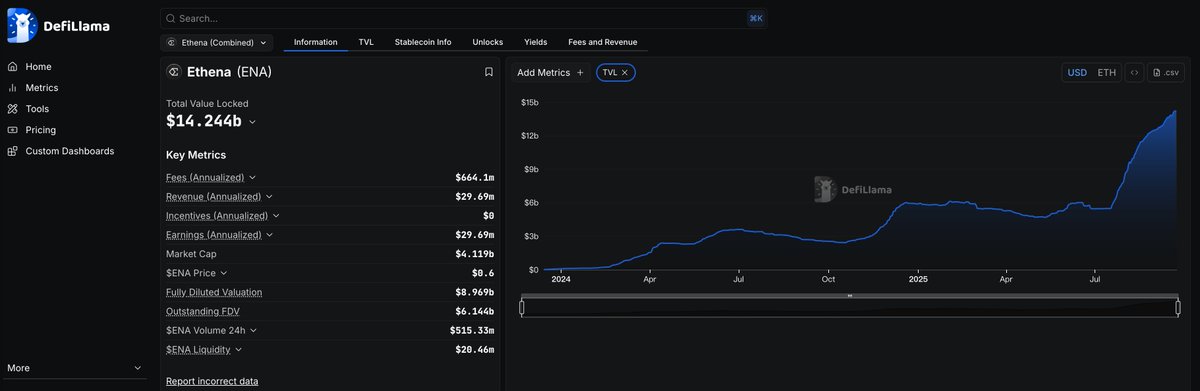Expand the Earnings (Annualized) row
This screenshot has width=1200, height=391.
(269, 235)
